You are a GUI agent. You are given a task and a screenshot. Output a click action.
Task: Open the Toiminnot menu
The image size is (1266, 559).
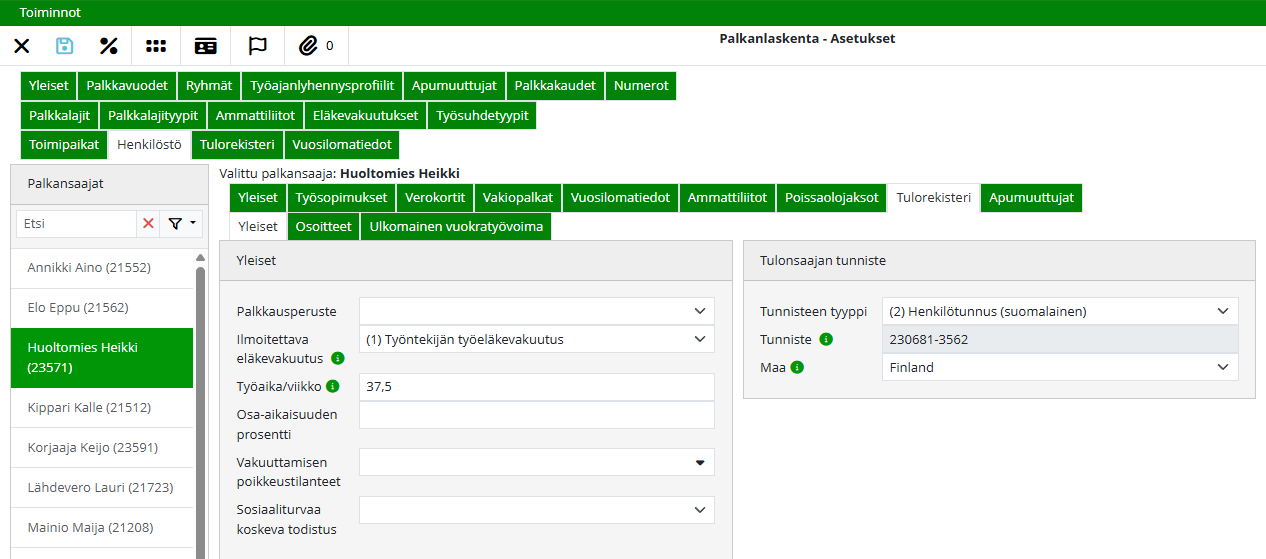[50, 13]
